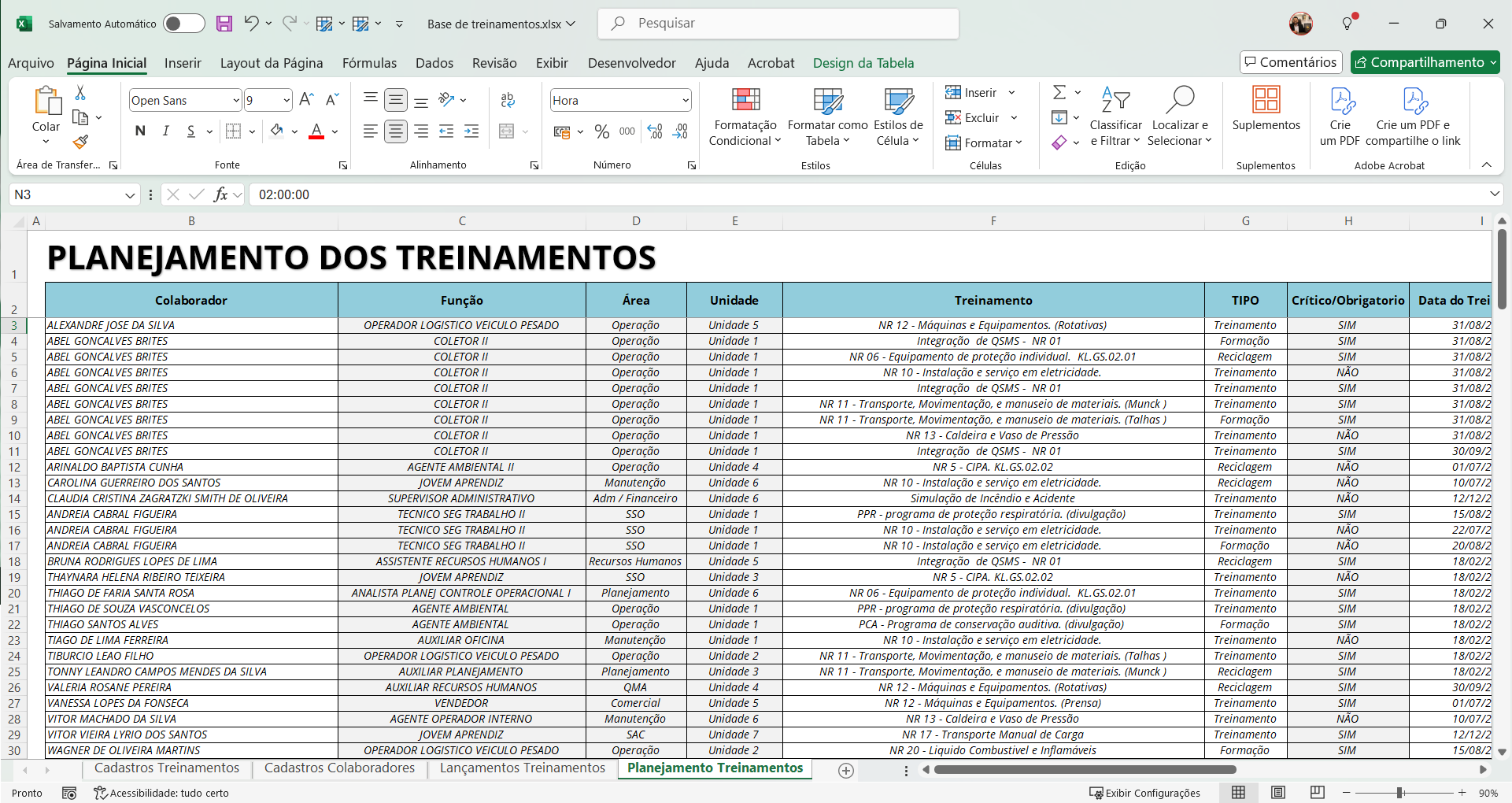The width and height of the screenshot is (1512, 803).
Task: Click the Comentários button
Action: pos(1290,62)
